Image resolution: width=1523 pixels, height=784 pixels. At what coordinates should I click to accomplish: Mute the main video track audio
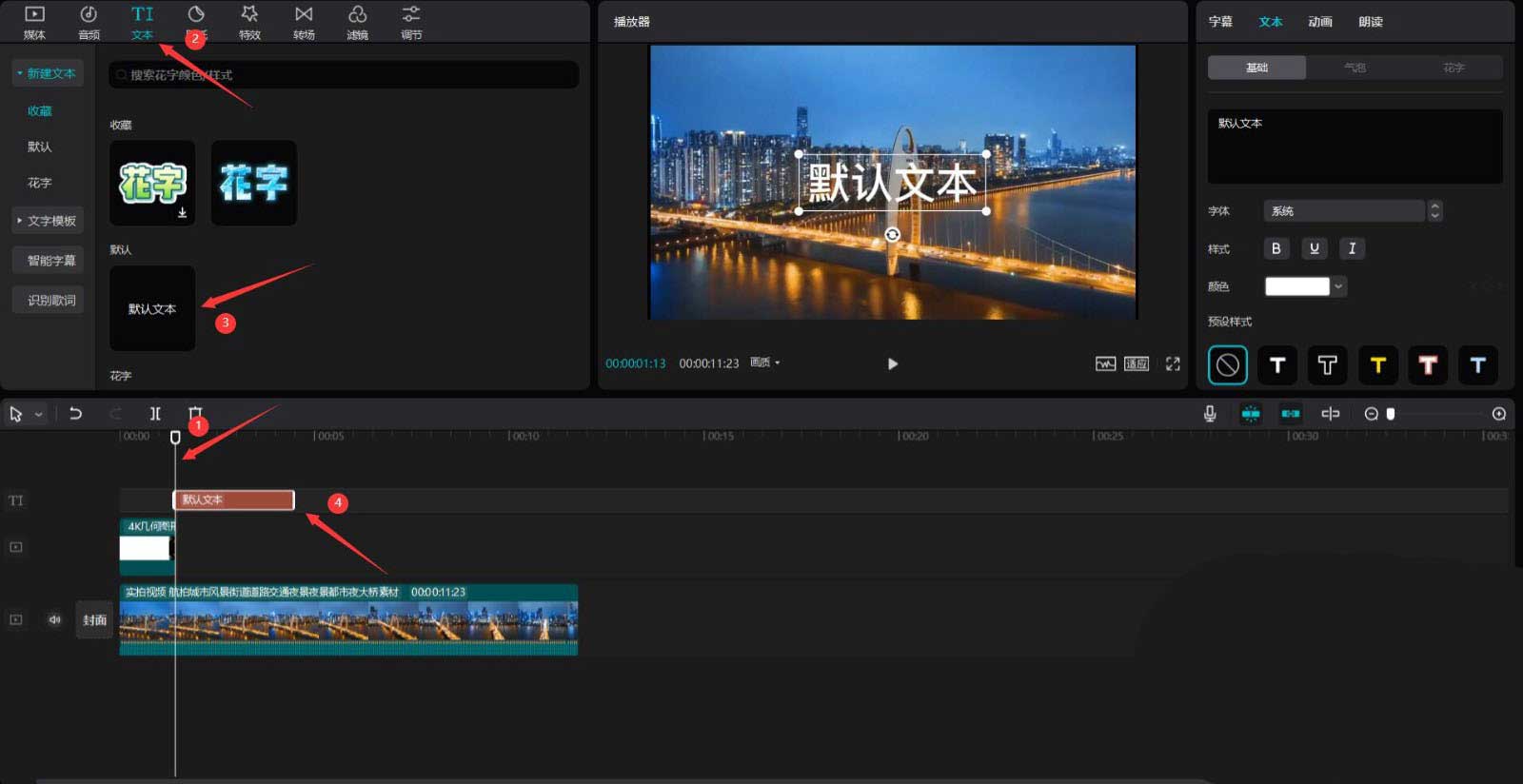(54, 619)
